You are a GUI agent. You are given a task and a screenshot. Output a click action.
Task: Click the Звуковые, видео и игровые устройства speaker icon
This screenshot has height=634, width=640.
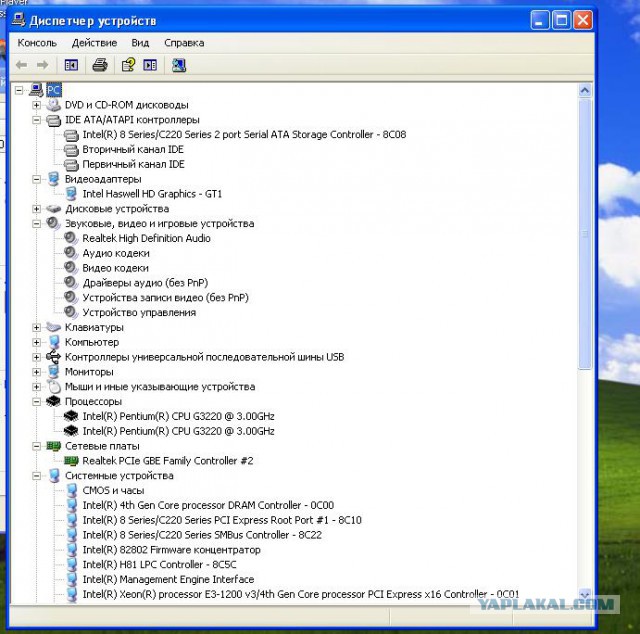click(x=53, y=223)
